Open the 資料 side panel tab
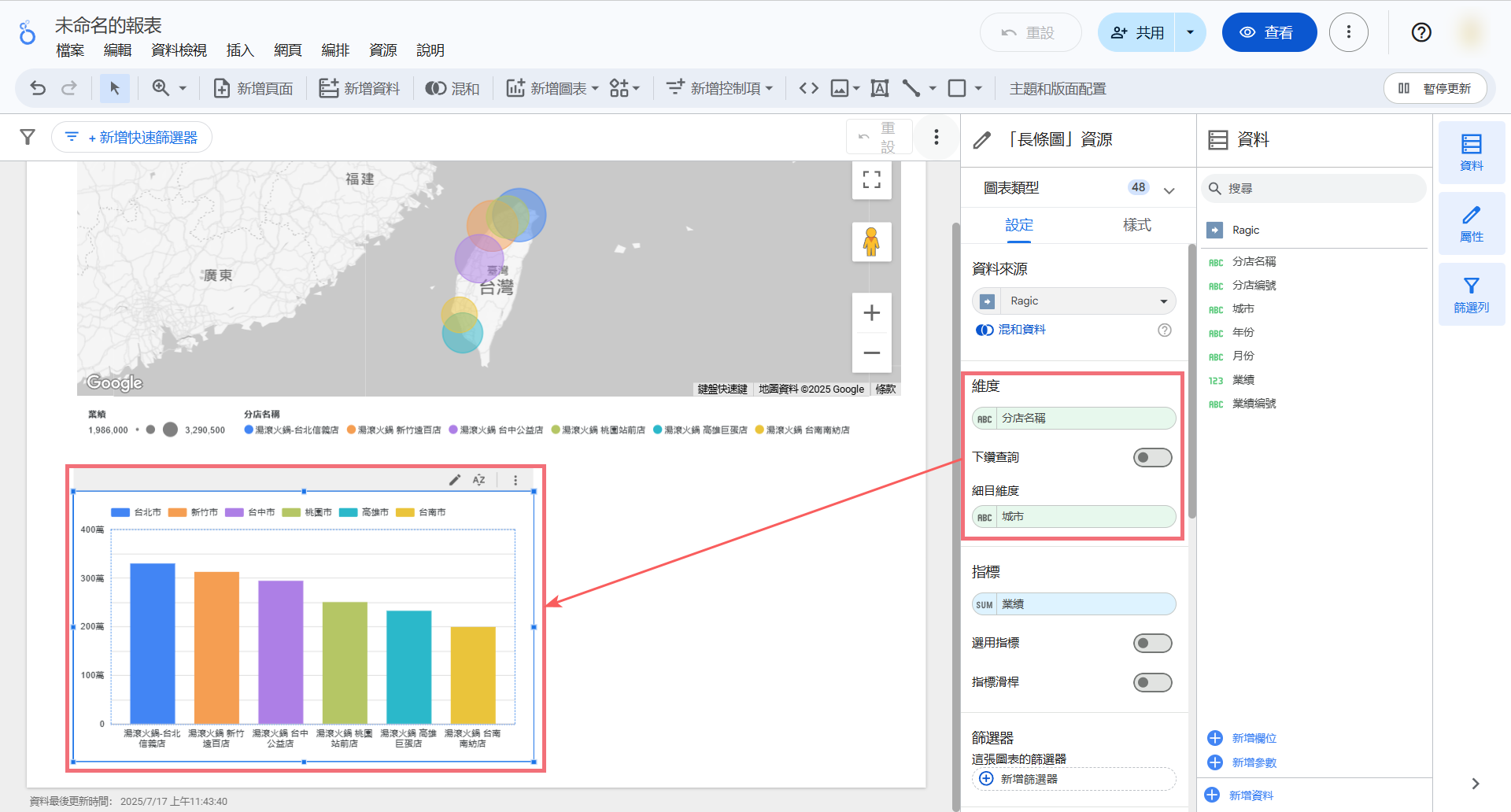 coord(1472,152)
